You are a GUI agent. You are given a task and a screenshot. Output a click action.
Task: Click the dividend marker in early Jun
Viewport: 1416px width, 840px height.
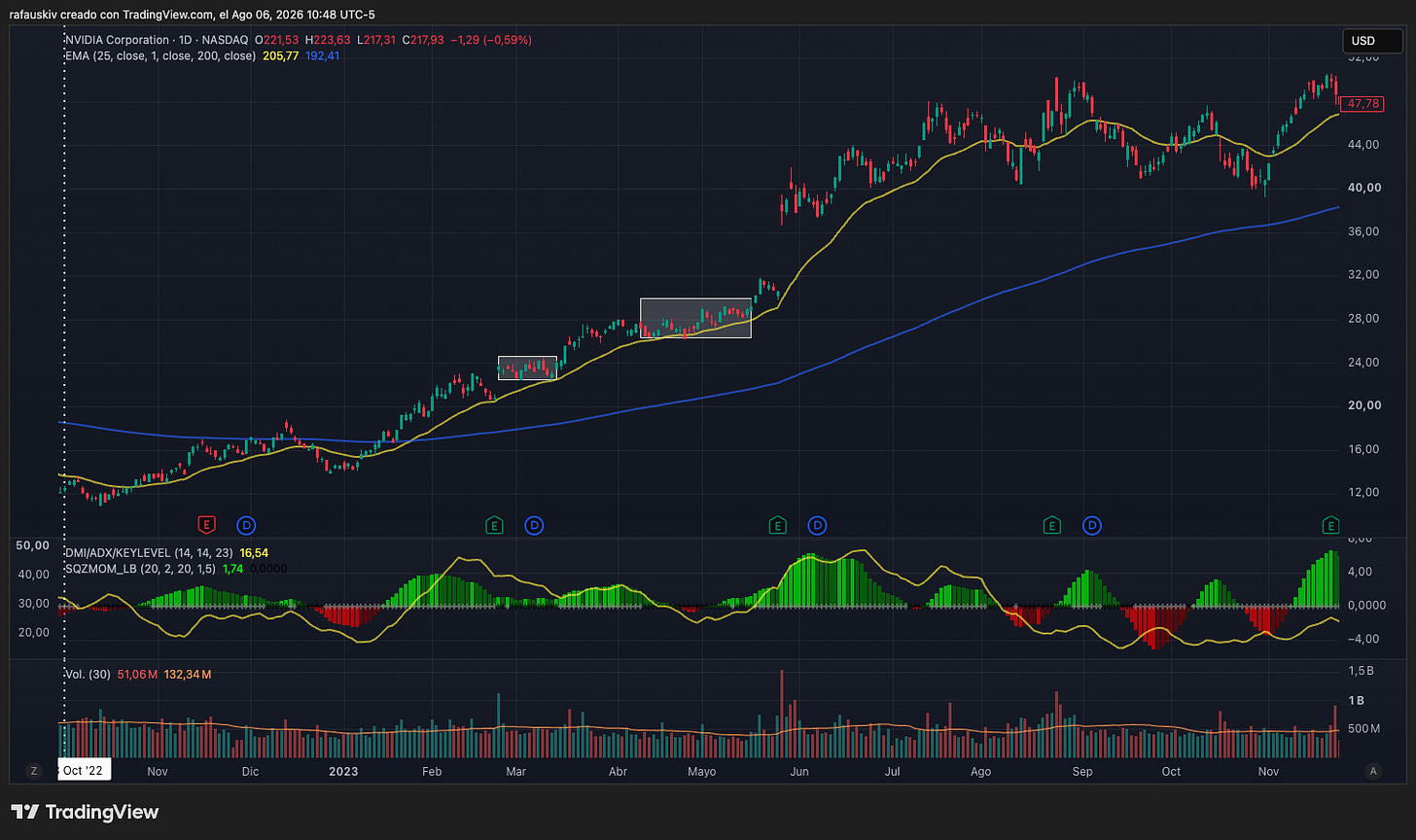pyautogui.click(x=818, y=526)
